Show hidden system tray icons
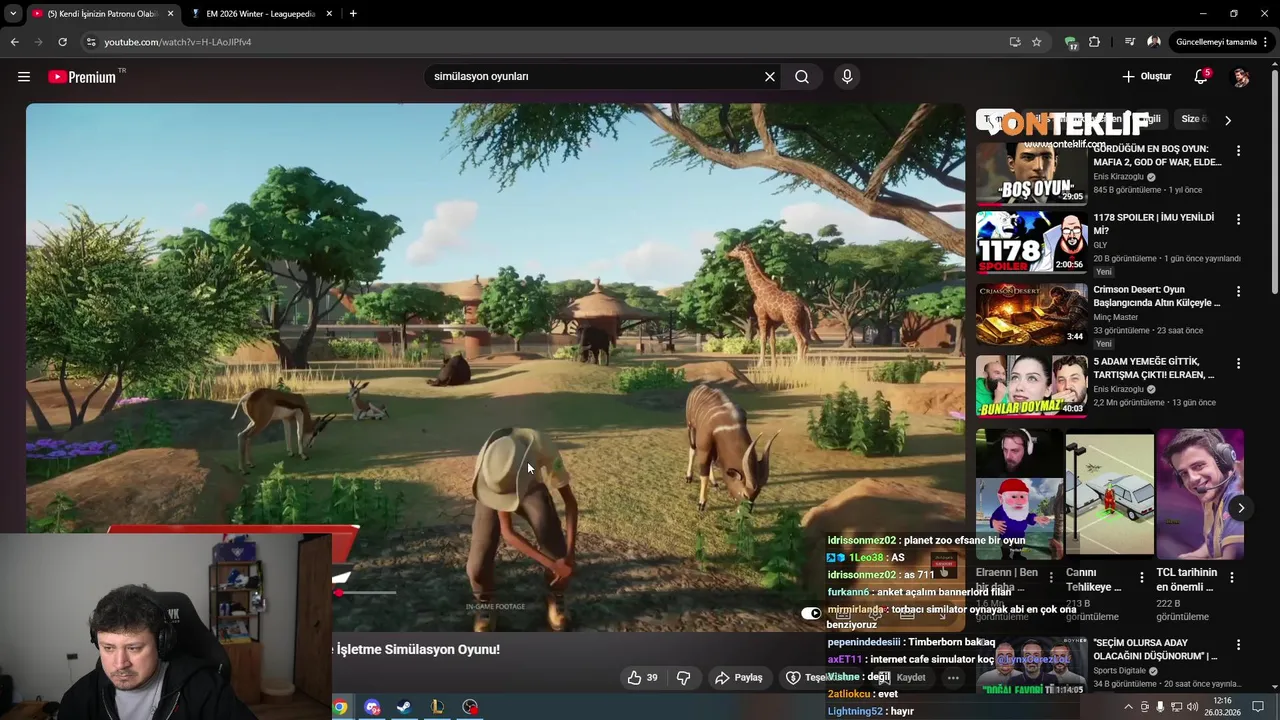The height and width of the screenshot is (720, 1280). coord(1129,707)
